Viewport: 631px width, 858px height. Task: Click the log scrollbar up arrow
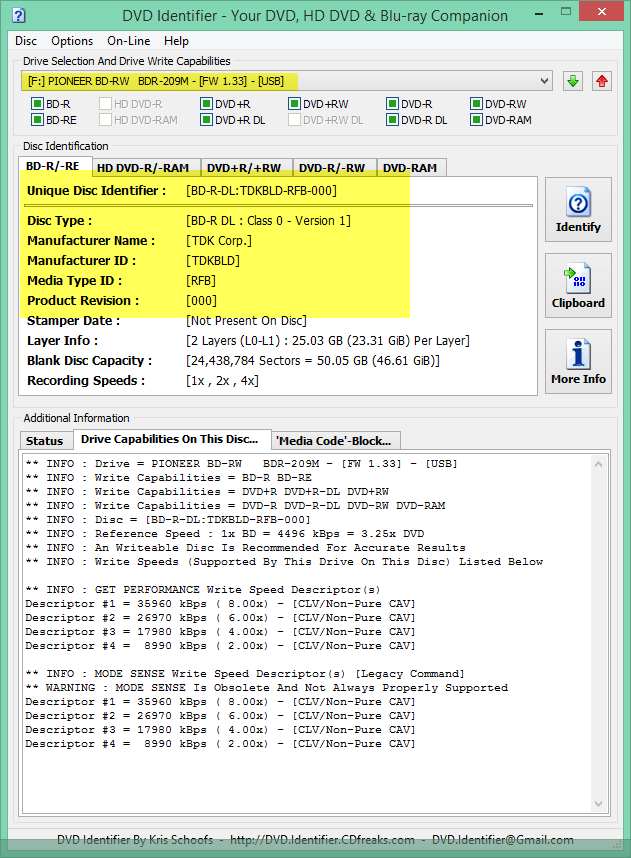(598, 464)
